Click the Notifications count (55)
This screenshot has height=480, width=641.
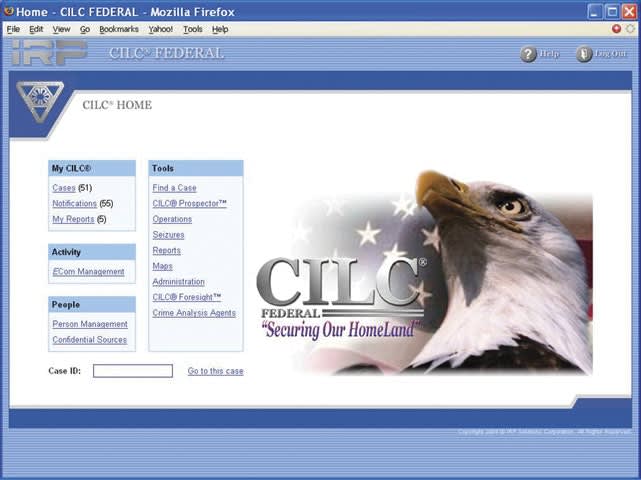pyautogui.click(x=106, y=204)
